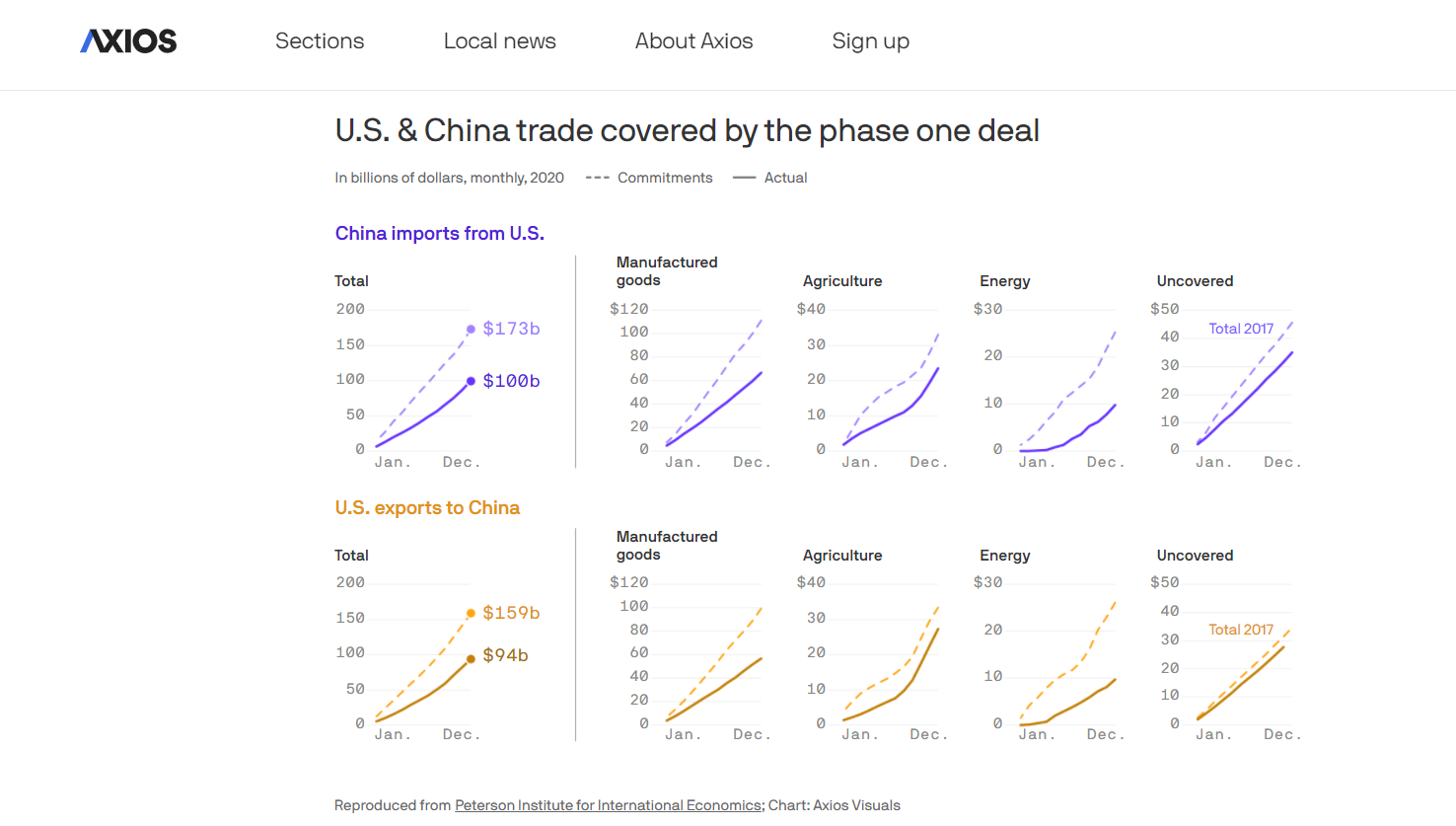Click the purple Total 2017 label
1456x826 pixels.
click(x=1241, y=329)
